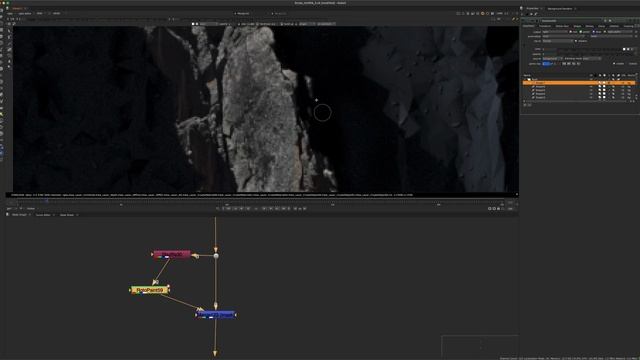Open the source dropdown in properties

553,59
